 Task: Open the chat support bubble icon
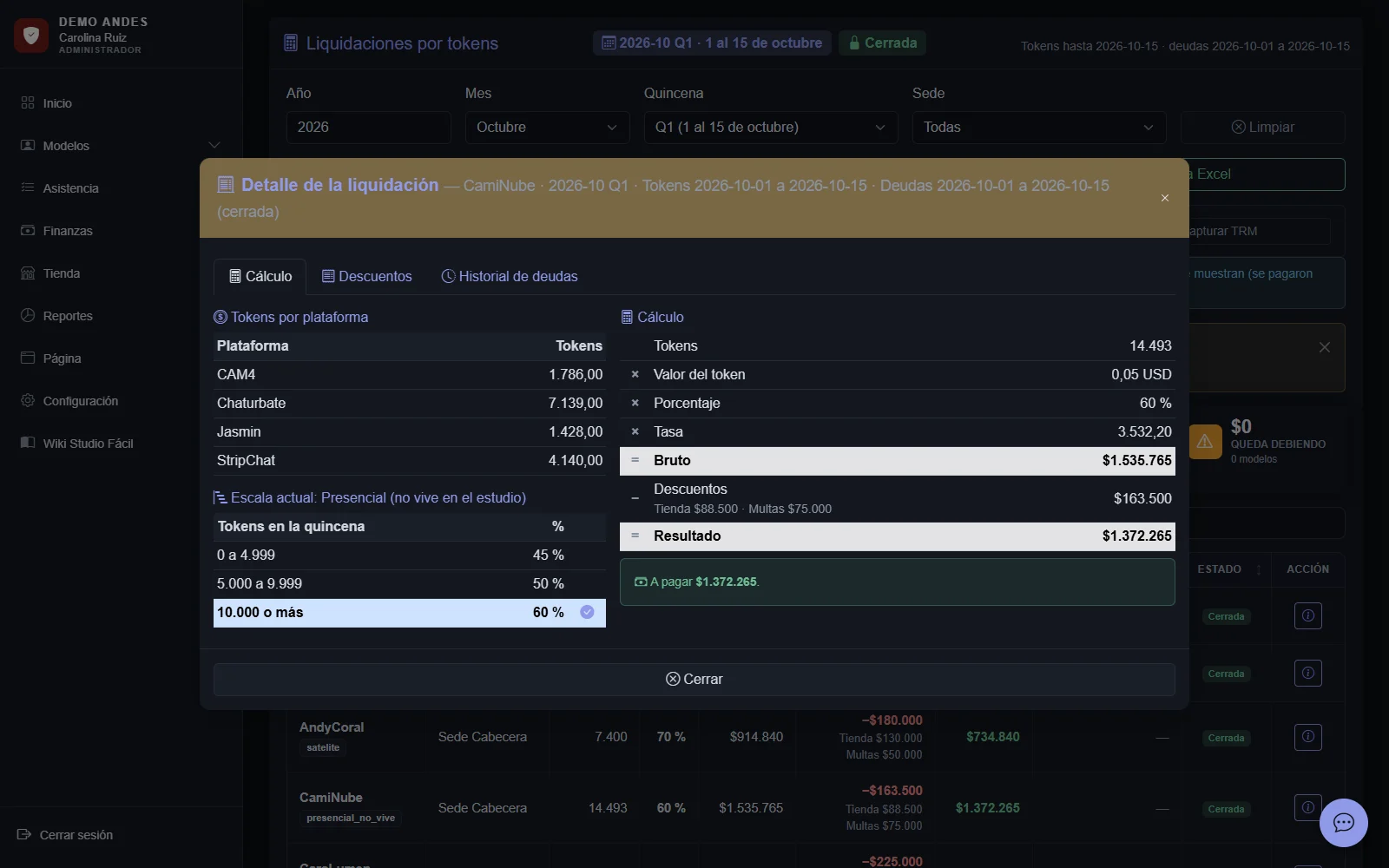(1343, 822)
